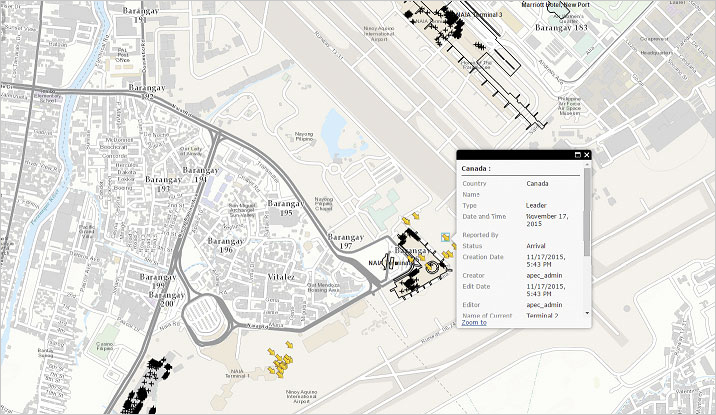Click the 'Edit Date' field label
The width and height of the screenshot is (716, 415).
476,286
